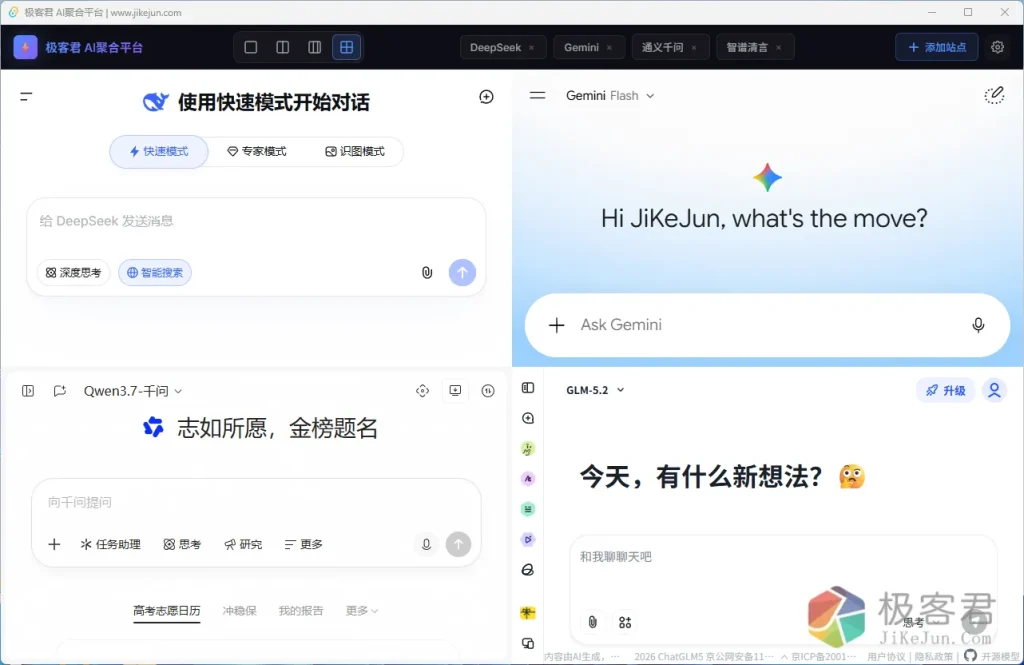Click the GitHub icon in GLM footer
The image size is (1024, 665).
coord(970,655)
